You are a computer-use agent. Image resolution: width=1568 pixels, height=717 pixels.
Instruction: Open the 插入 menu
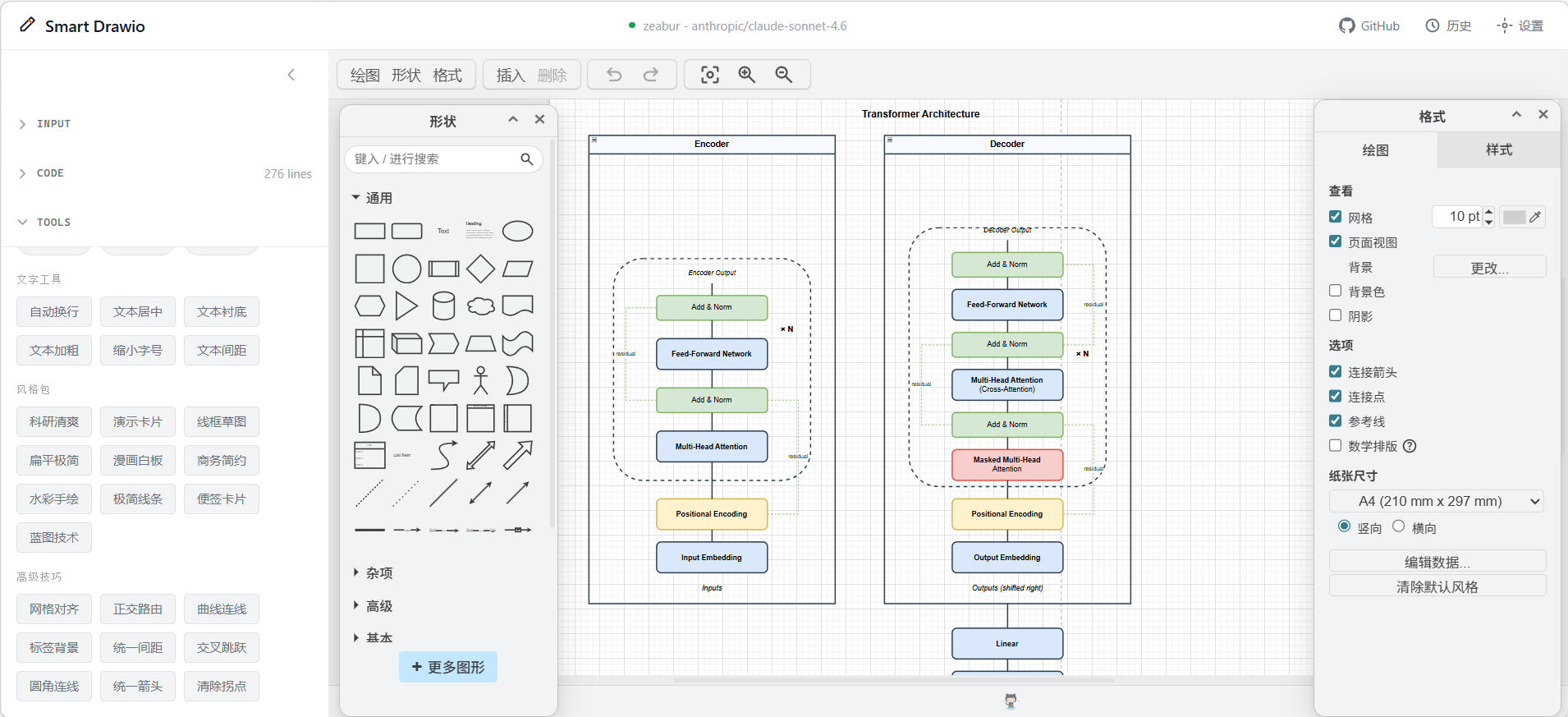[511, 76]
